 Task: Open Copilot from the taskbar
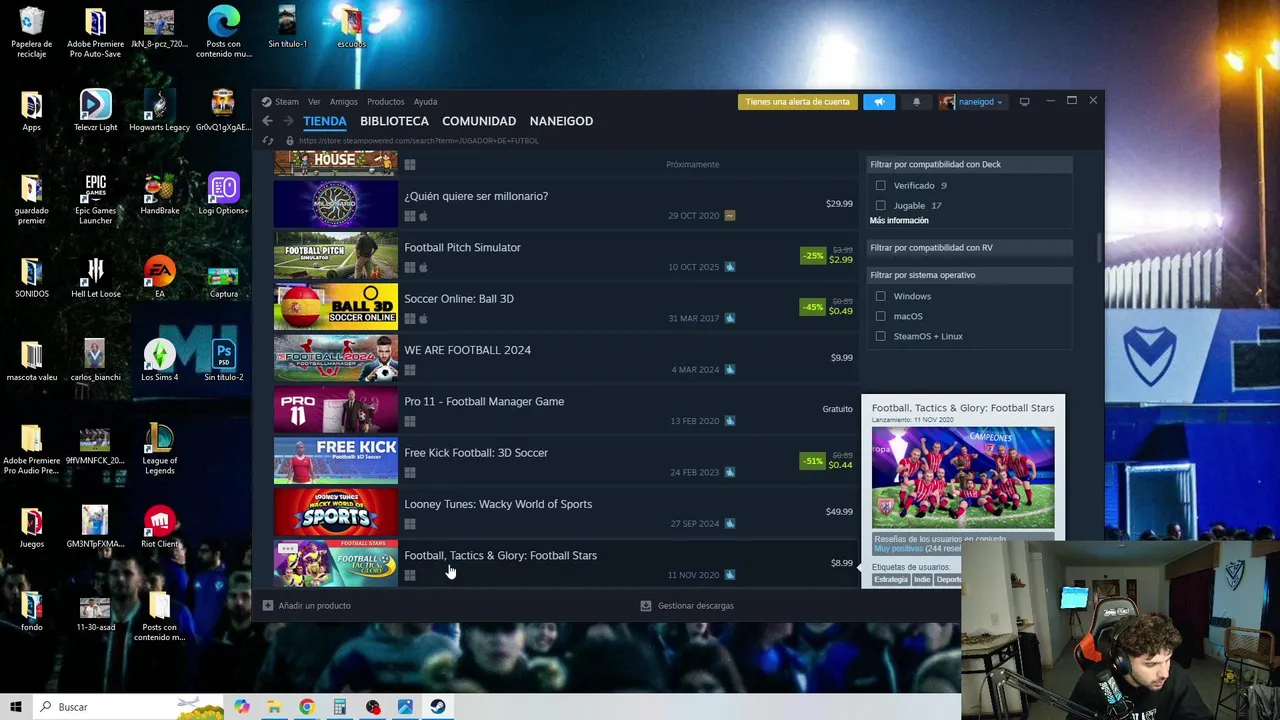[241, 707]
